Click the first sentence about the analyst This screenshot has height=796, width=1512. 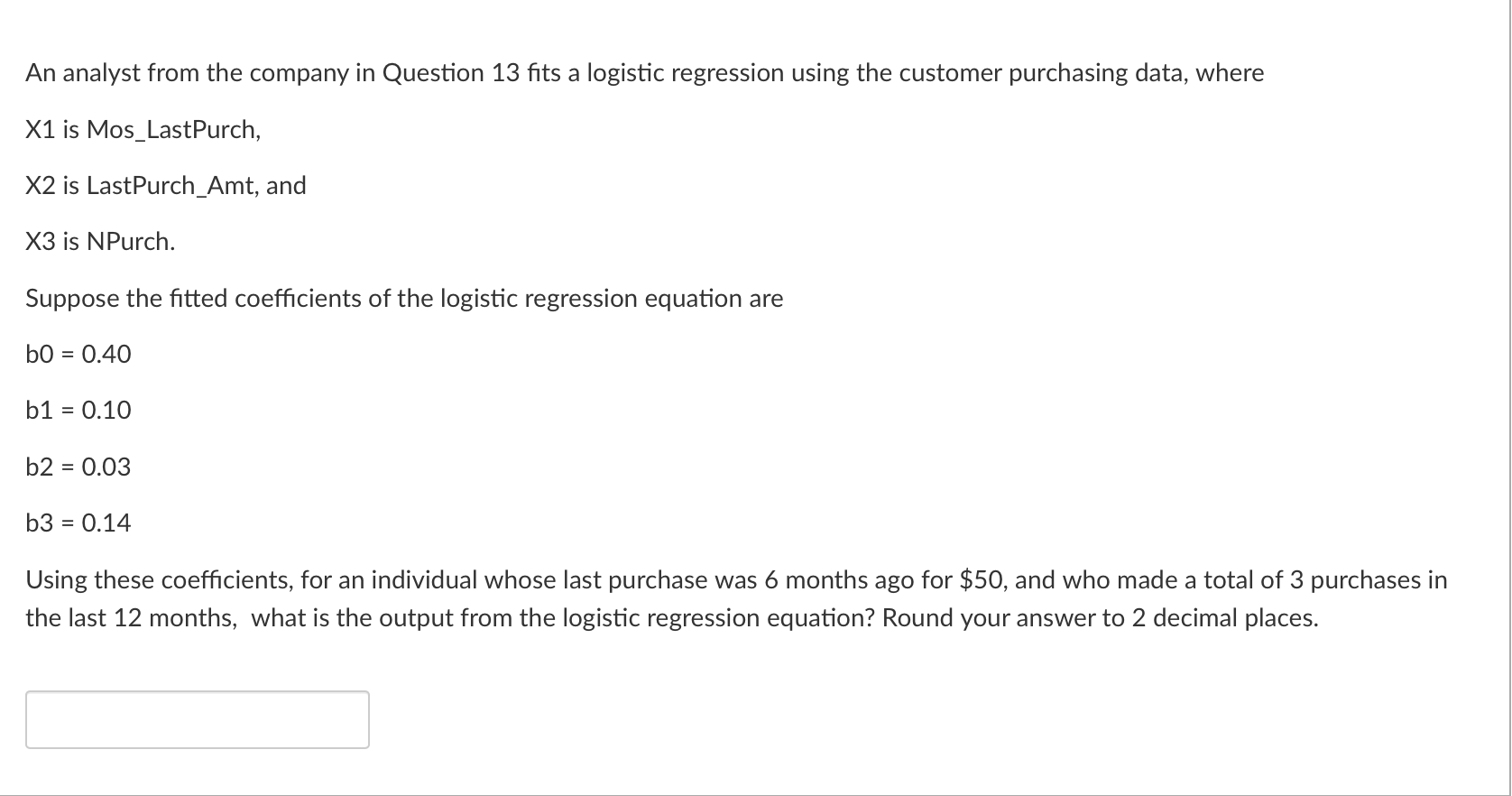[x=644, y=73]
